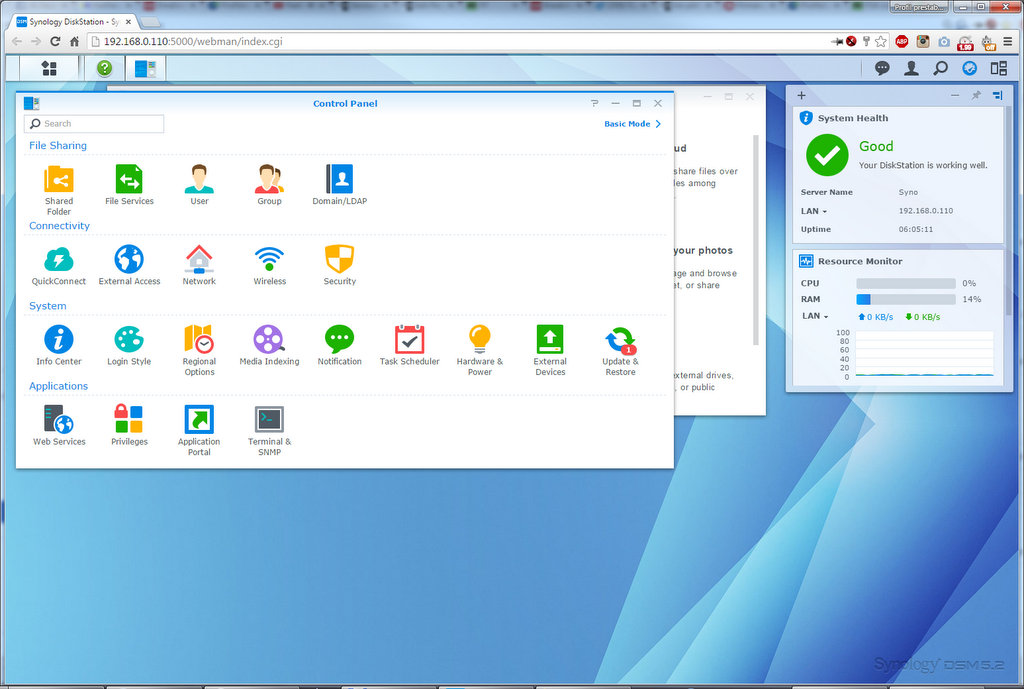Click the browser address bar
Image resolution: width=1024 pixels, height=689 pixels.
(x=457, y=41)
